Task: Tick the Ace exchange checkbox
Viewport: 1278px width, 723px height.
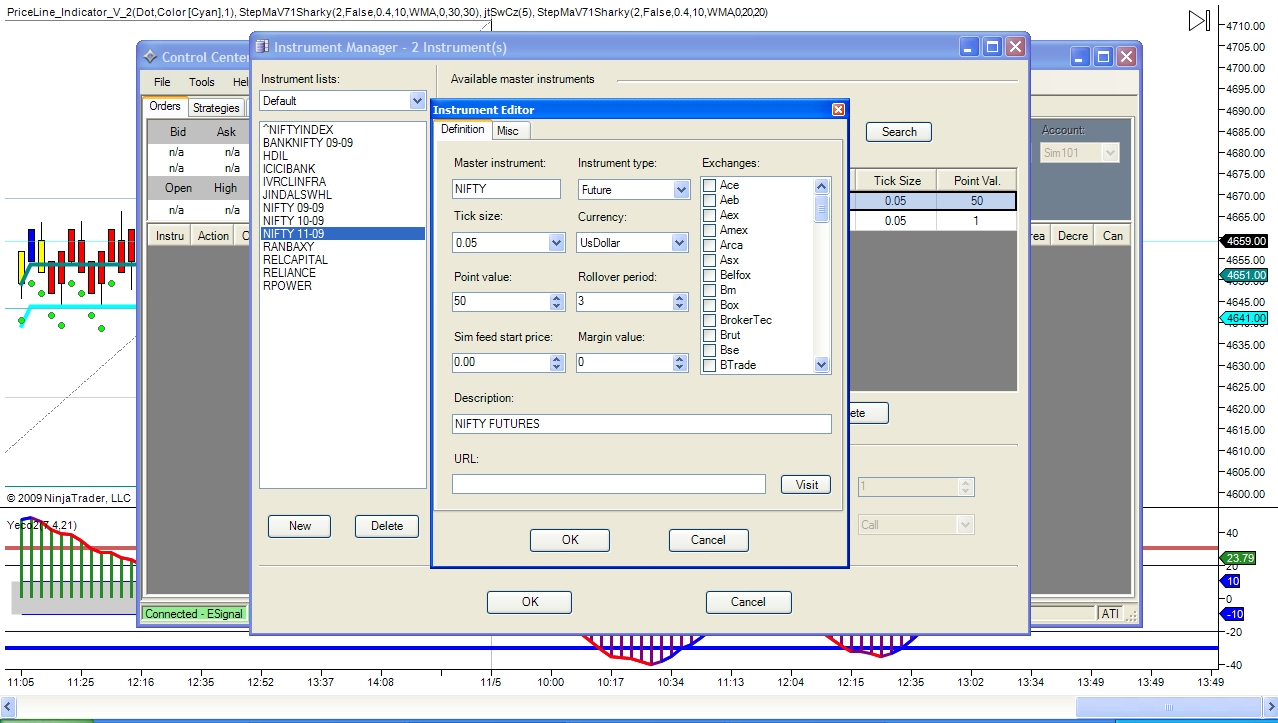Action: pyautogui.click(x=709, y=185)
